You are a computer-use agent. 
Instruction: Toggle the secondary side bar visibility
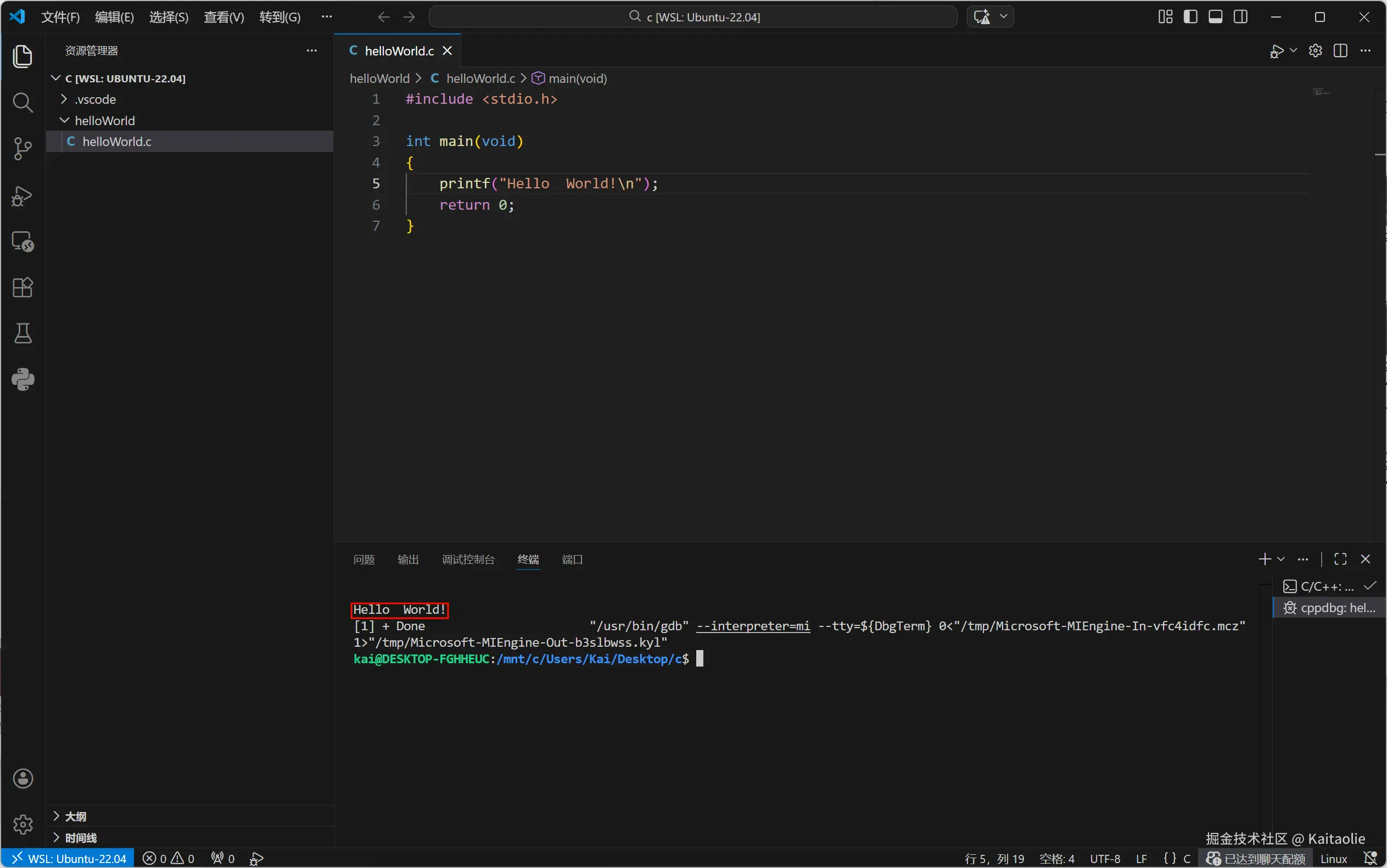1240,16
